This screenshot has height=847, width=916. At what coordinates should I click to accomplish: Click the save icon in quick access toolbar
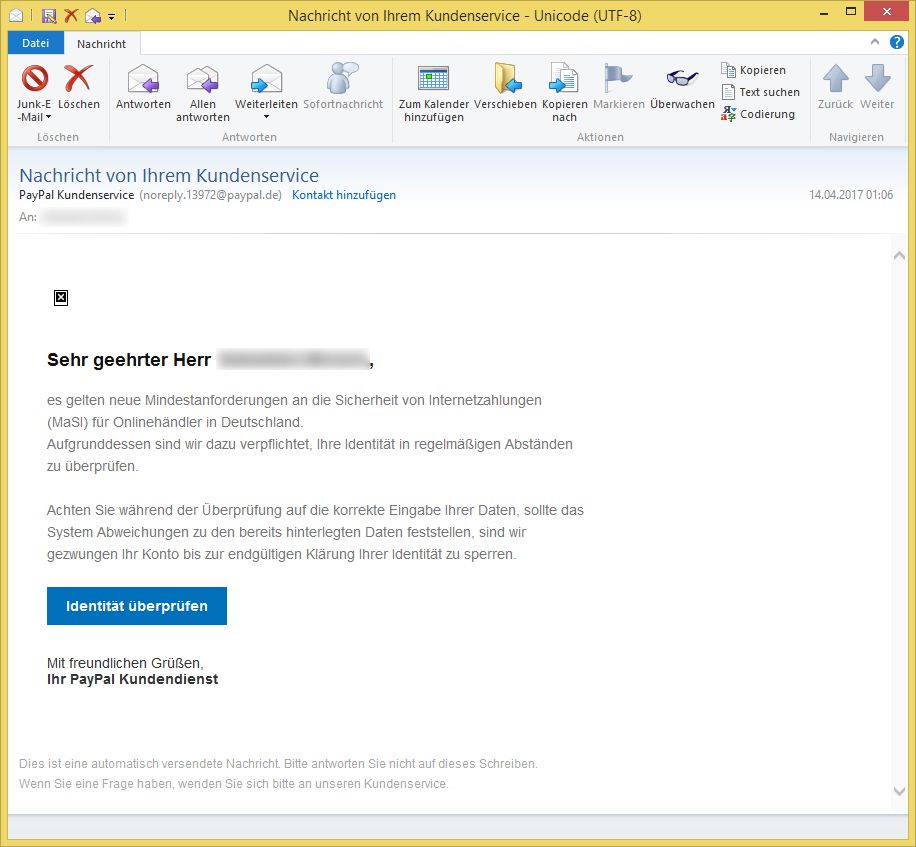(49, 16)
